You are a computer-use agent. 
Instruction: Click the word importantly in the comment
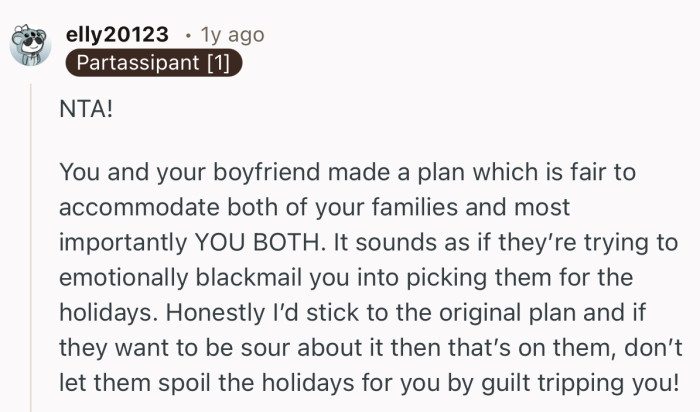pyautogui.click(x=123, y=243)
